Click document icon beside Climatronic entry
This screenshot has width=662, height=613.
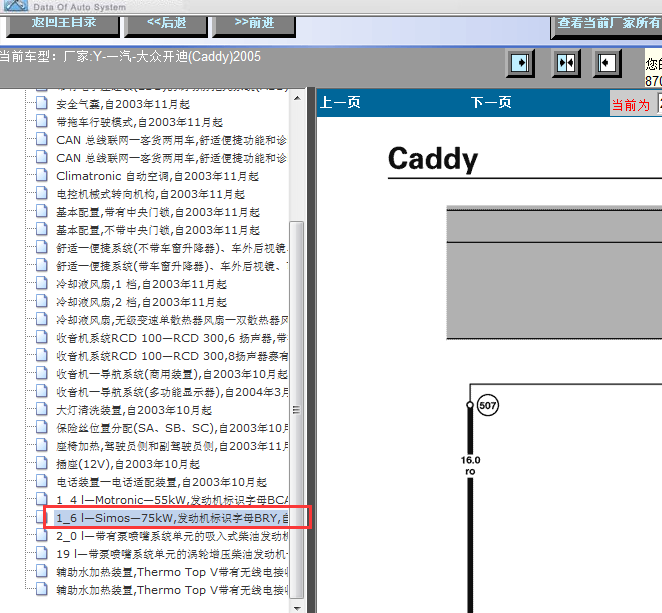(x=41, y=175)
